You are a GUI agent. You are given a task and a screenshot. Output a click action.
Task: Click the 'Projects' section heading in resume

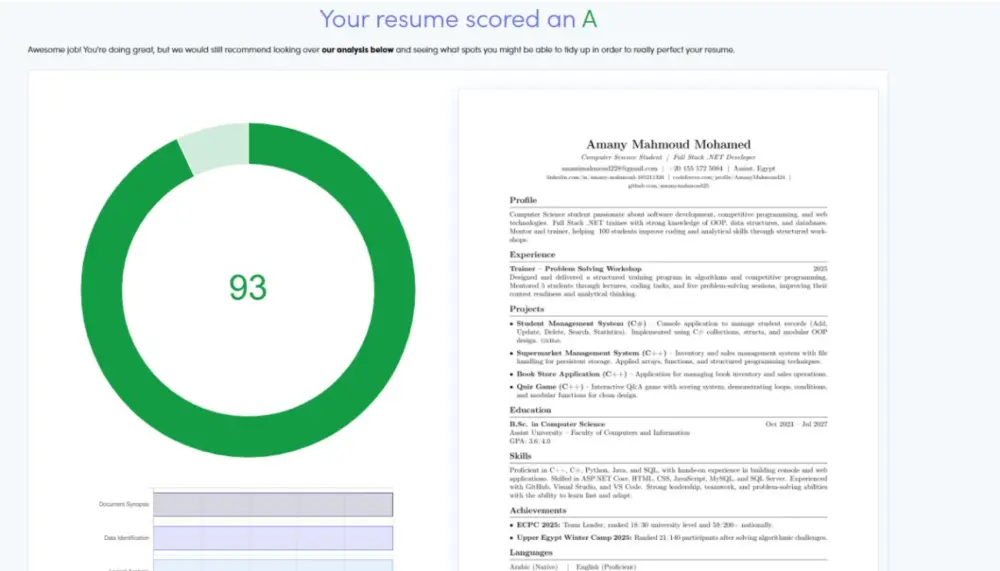[526, 309]
